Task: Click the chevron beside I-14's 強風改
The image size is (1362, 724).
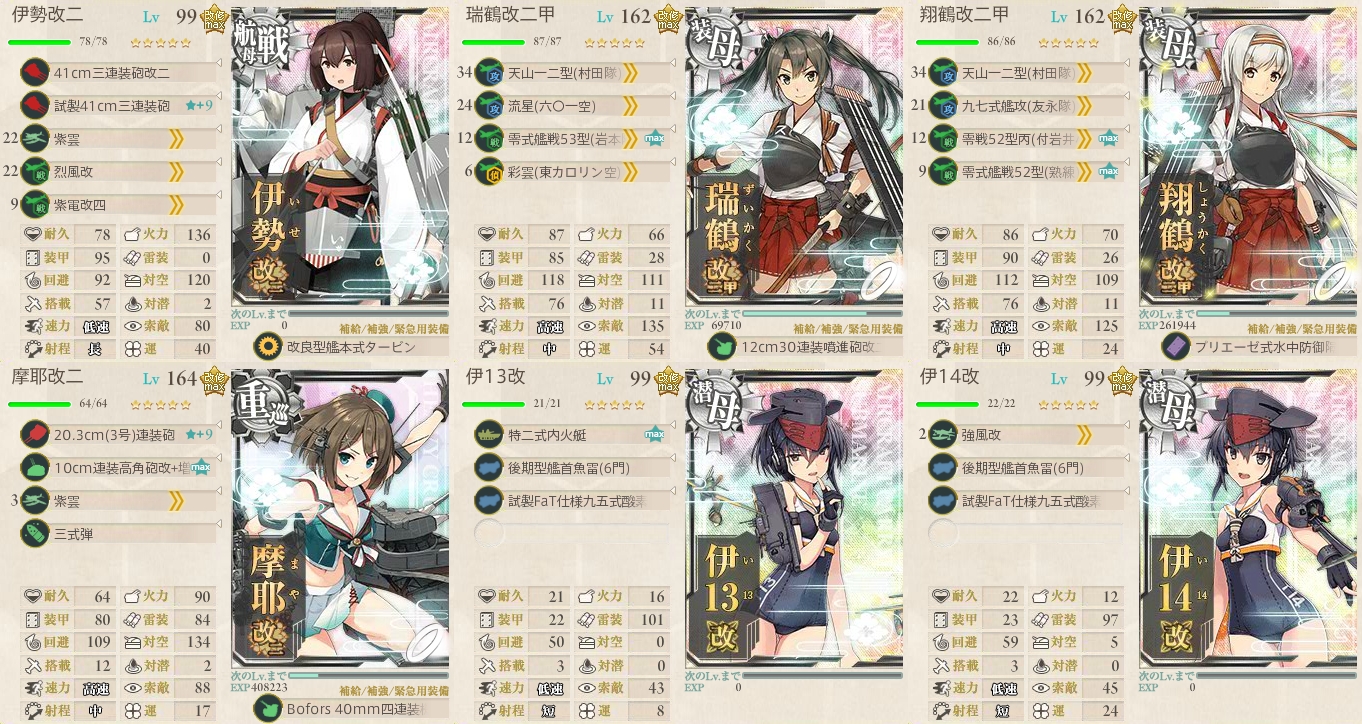Action: pos(1085,434)
